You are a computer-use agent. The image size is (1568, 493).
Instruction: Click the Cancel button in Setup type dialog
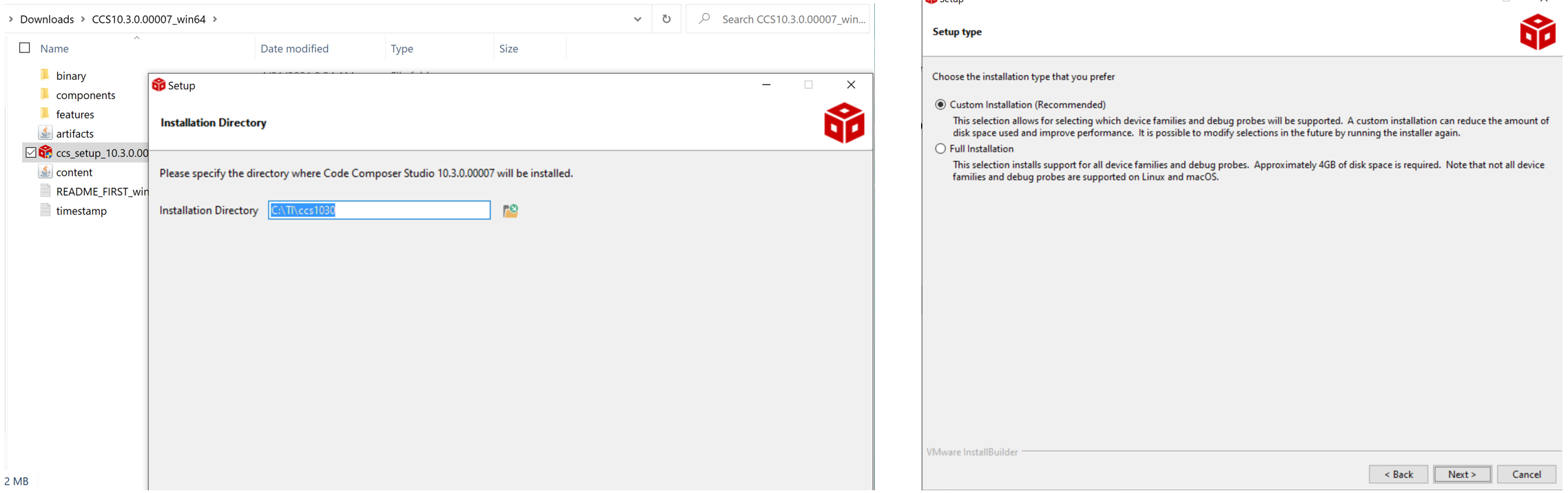[x=1526, y=474]
